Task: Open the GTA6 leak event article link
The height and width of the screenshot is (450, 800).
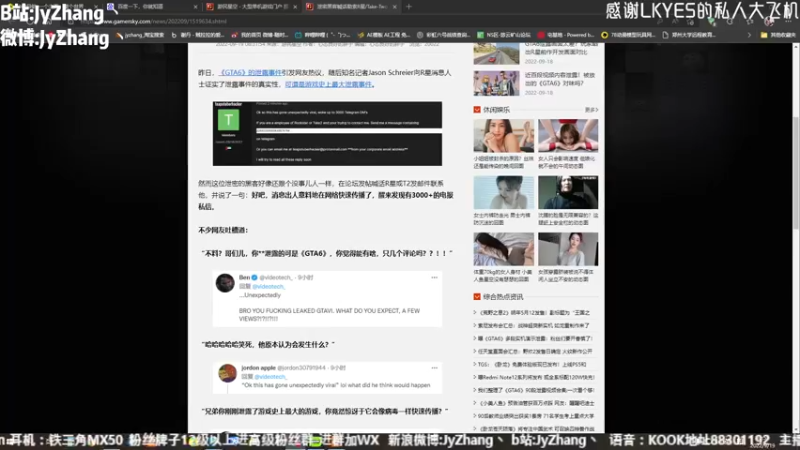Action: [250, 72]
